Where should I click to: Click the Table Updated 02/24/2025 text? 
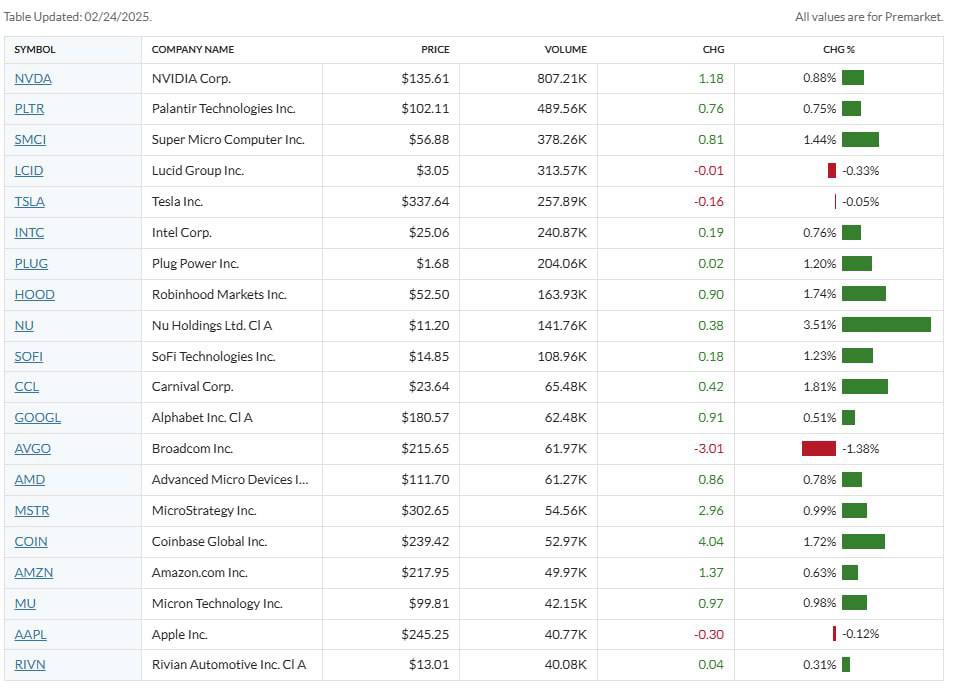click(78, 17)
